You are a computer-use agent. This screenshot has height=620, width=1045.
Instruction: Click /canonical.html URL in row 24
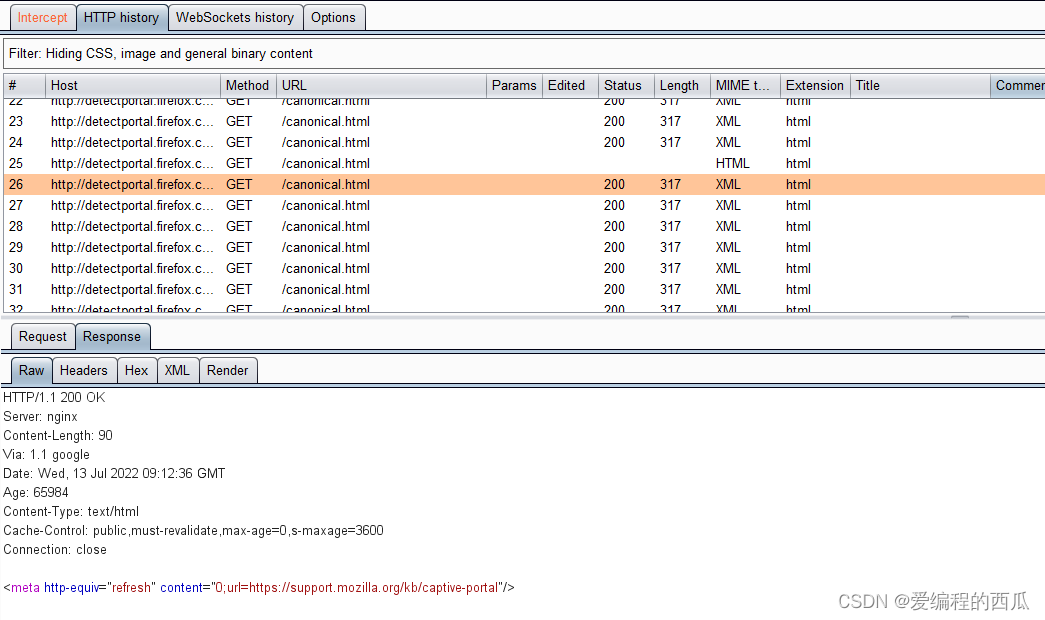[326, 143]
